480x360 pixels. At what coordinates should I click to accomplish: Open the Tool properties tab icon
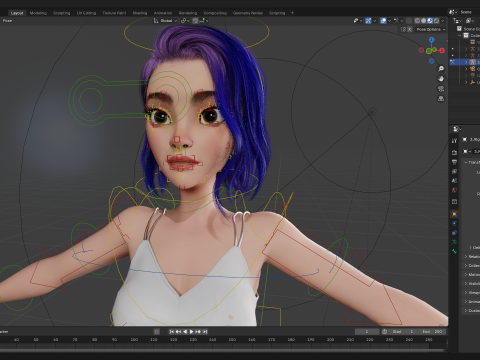[454, 141]
